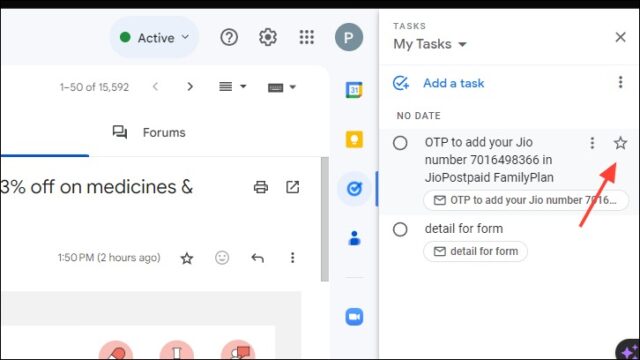The image size is (640, 360).
Task: Open the email in a new window
Action: 292,187
